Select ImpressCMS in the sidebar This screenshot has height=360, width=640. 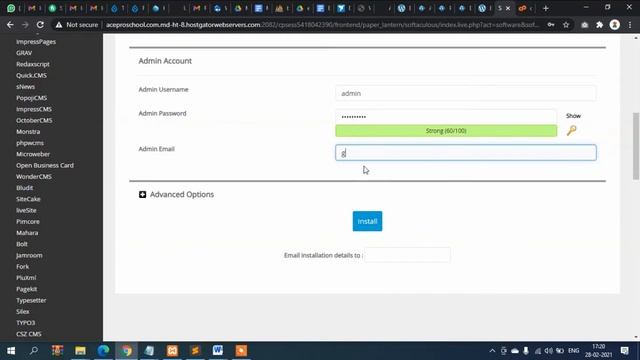click(34, 109)
